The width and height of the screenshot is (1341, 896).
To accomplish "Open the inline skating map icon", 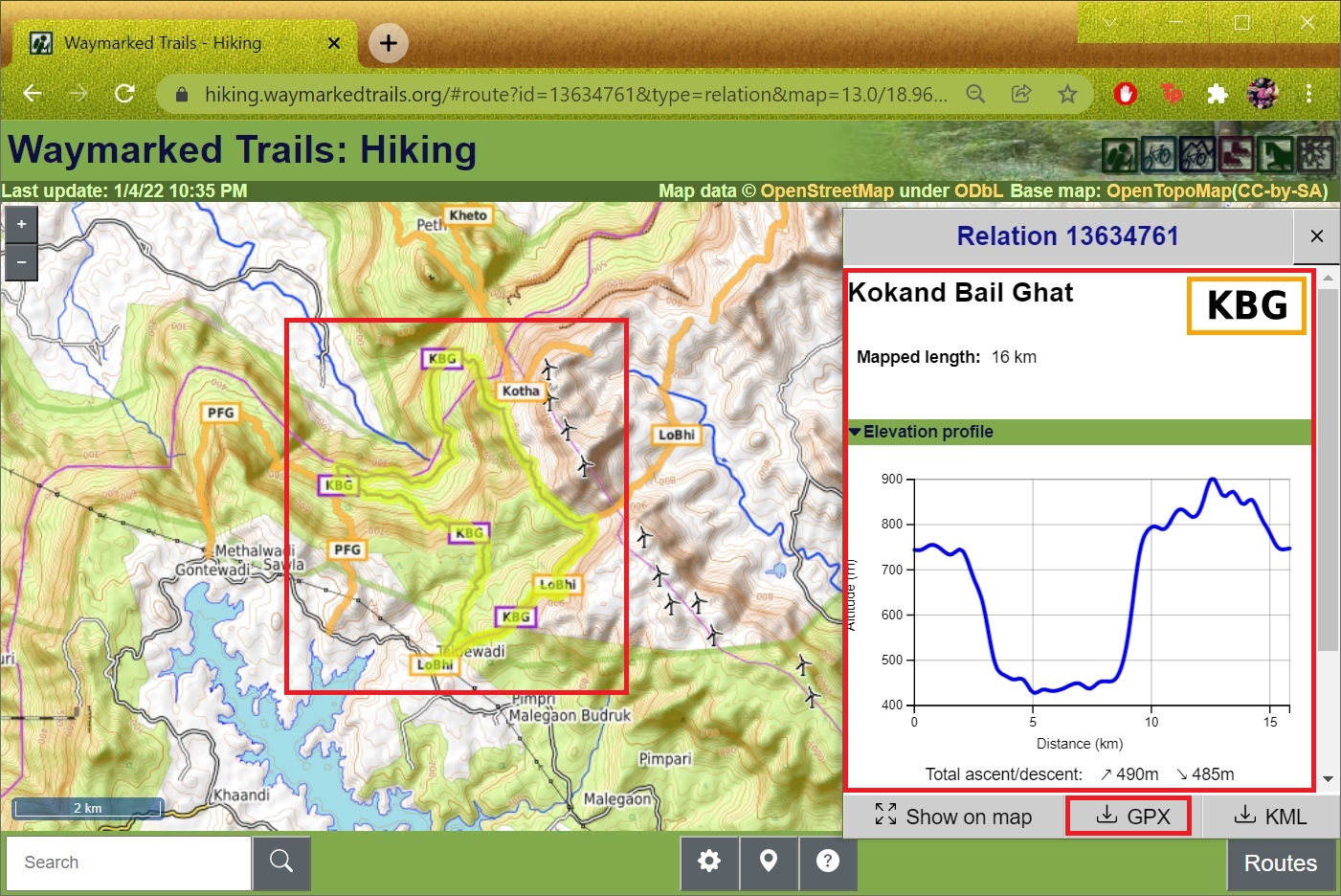I will [1238, 155].
